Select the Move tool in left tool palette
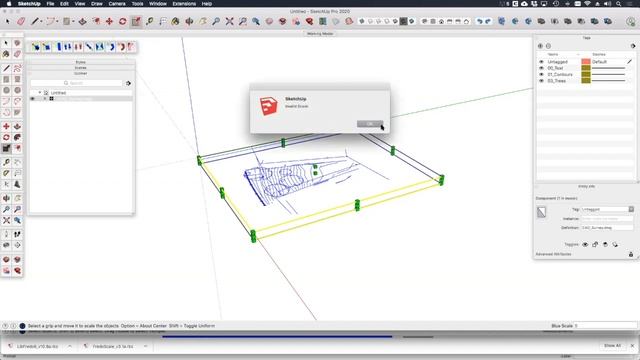The height and width of the screenshot is (360, 640). pos(6,127)
